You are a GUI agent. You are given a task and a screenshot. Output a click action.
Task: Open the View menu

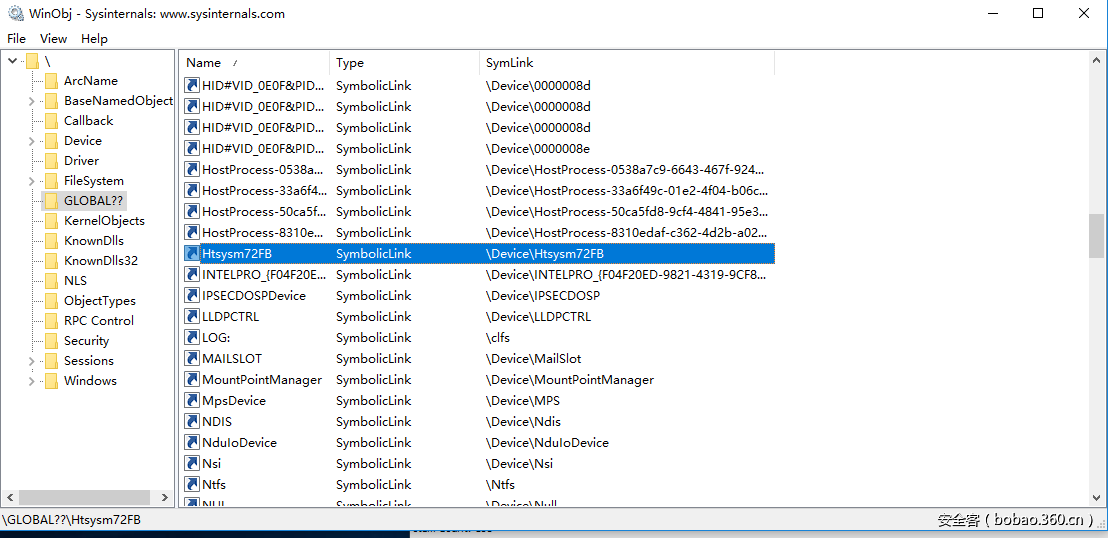click(53, 39)
